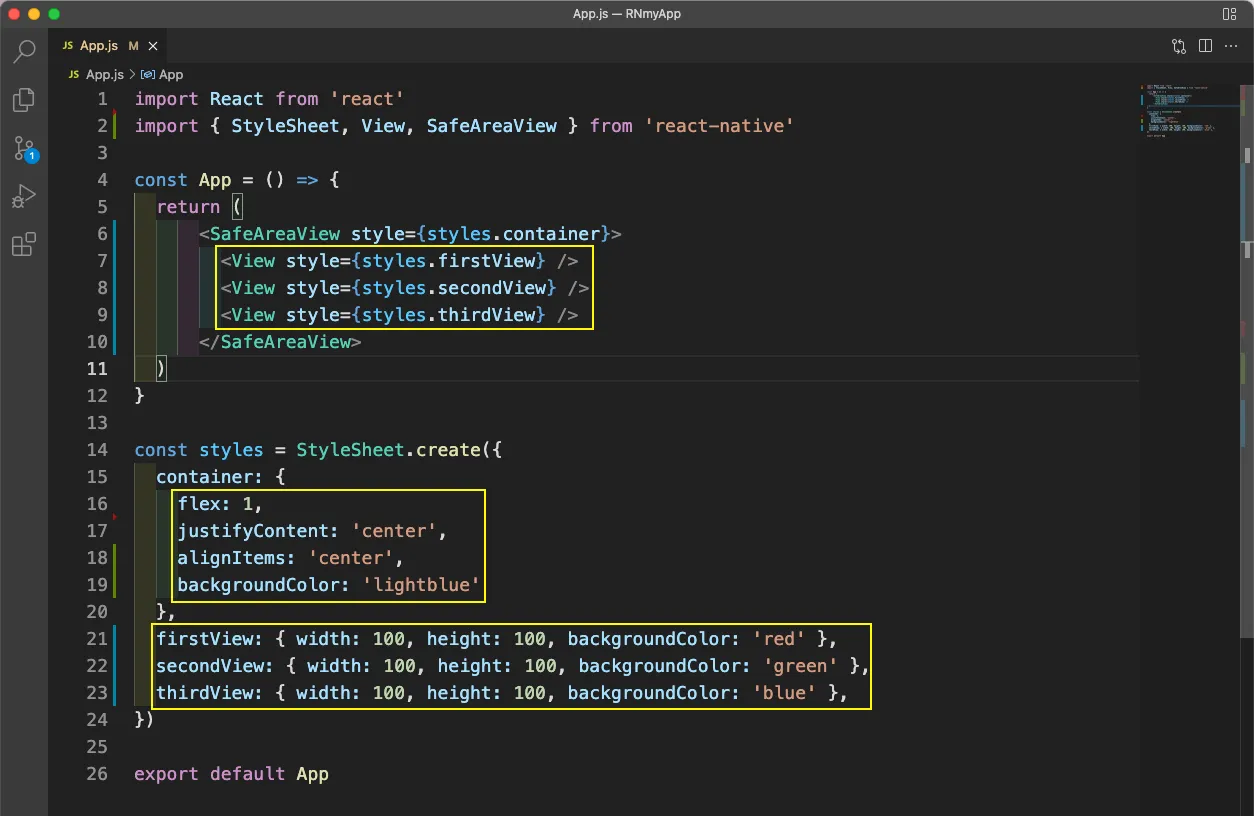Image resolution: width=1254 pixels, height=816 pixels.
Task: Click 'react-native' string on line 2
Action: pos(719,126)
